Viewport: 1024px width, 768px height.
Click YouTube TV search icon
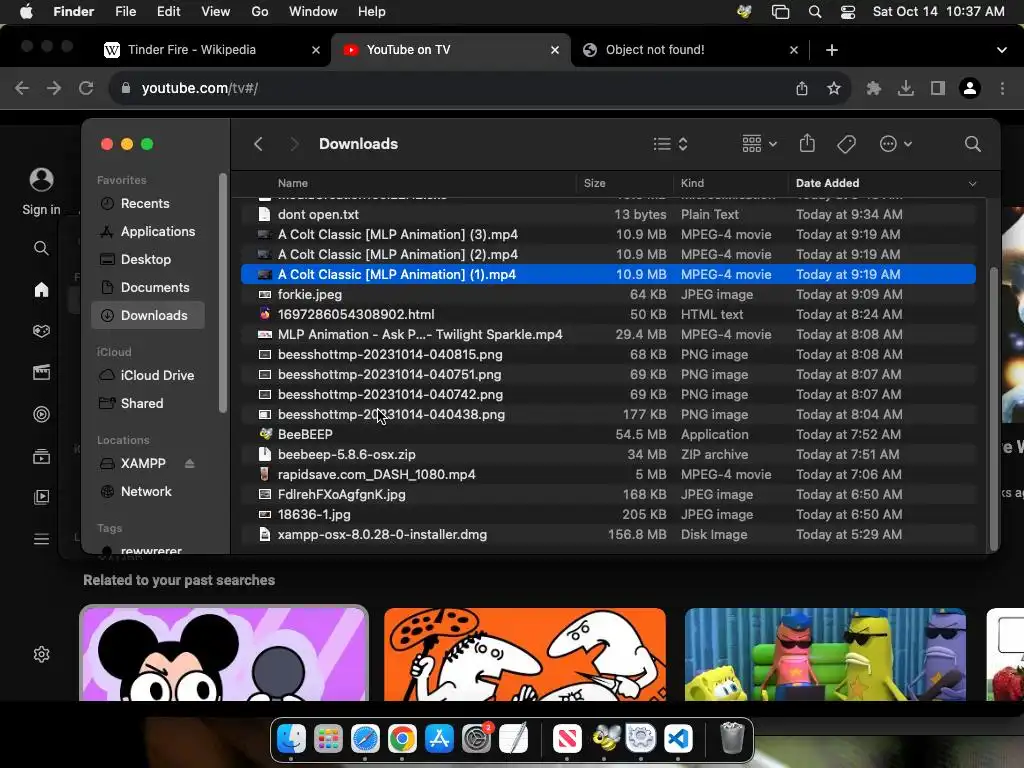click(41, 248)
